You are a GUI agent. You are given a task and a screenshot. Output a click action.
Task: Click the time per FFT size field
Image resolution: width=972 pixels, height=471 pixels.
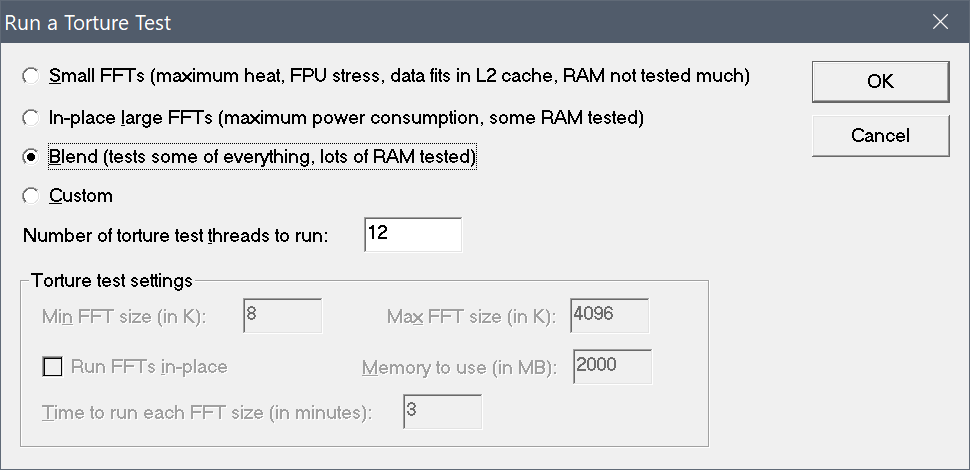(x=442, y=412)
